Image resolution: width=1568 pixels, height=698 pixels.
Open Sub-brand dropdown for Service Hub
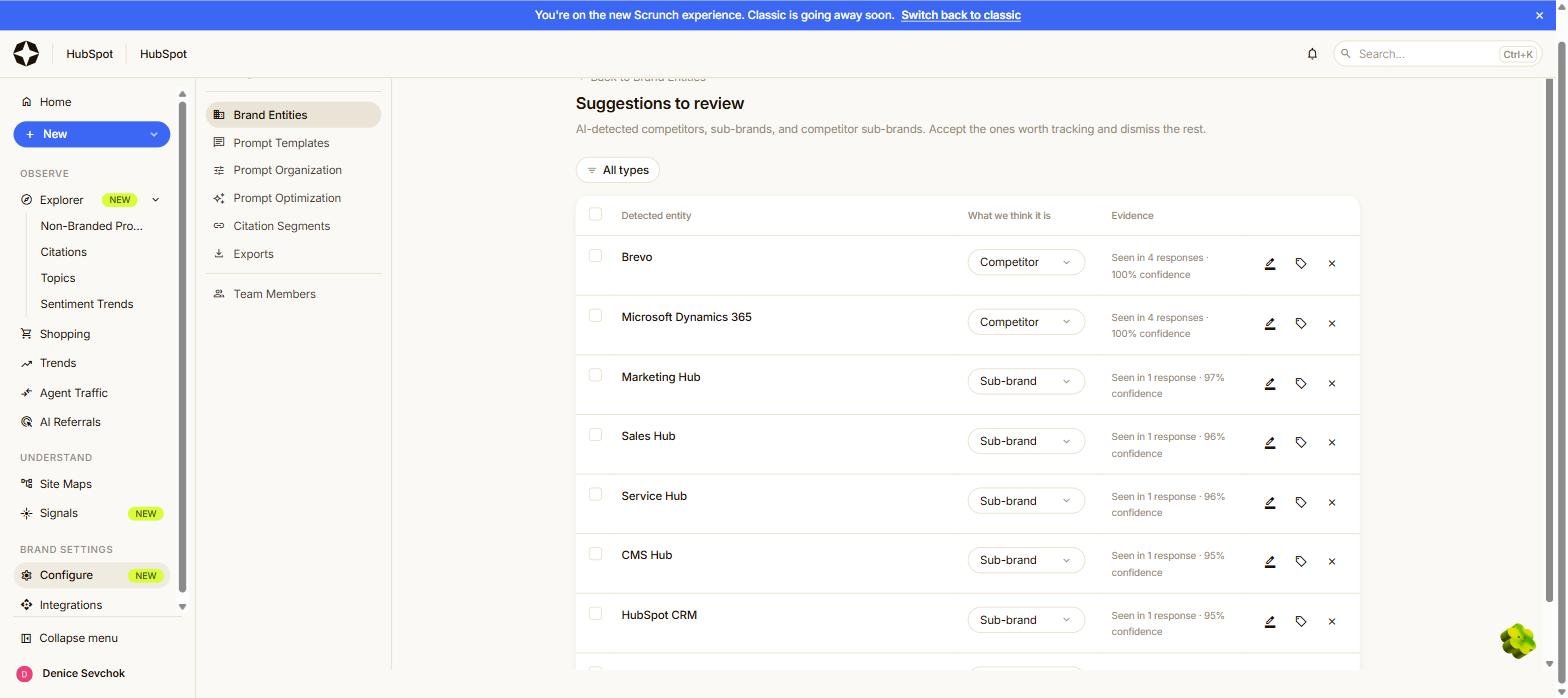(1026, 501)
